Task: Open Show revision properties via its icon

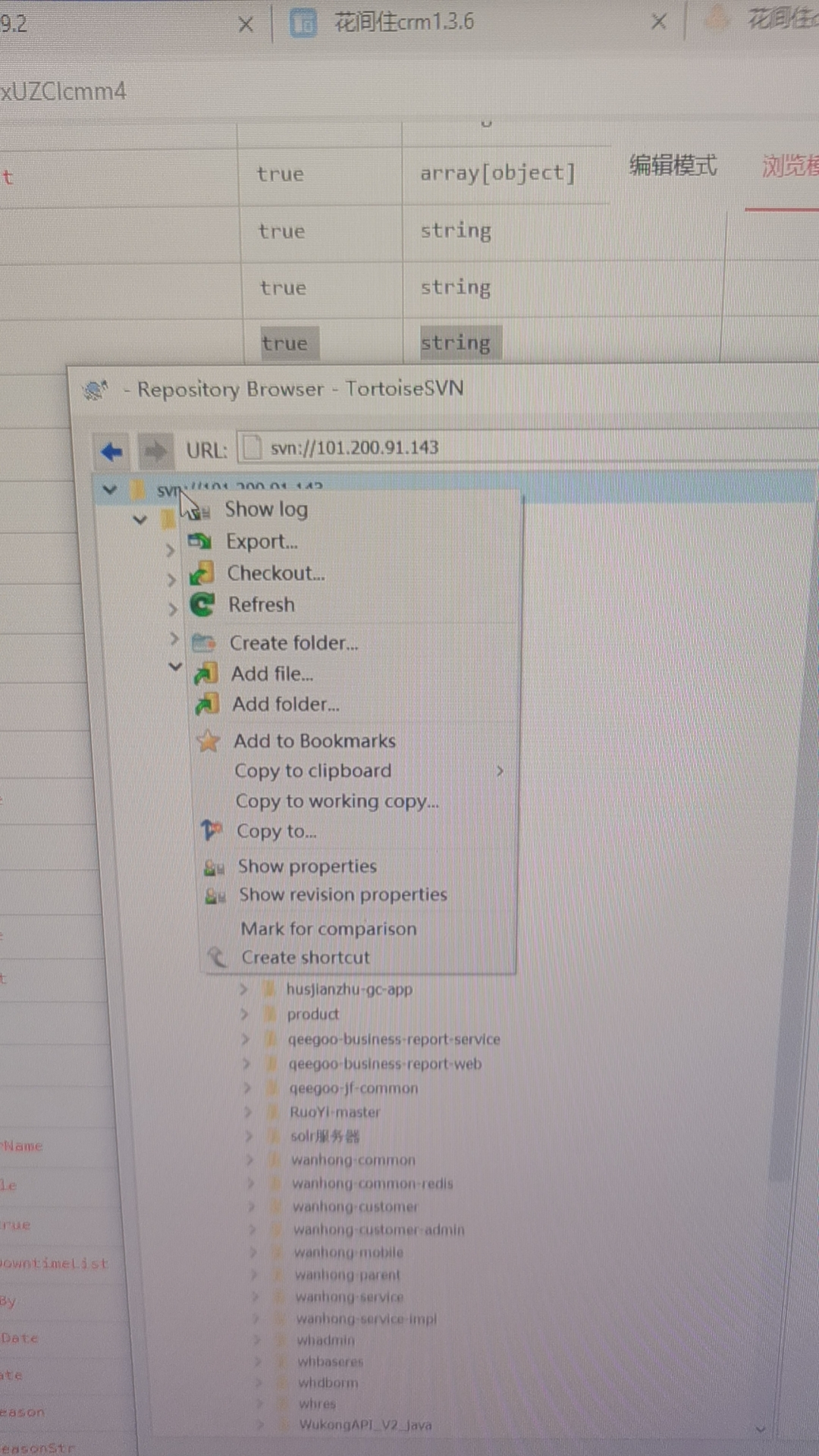Action: [x=215, y=896]
